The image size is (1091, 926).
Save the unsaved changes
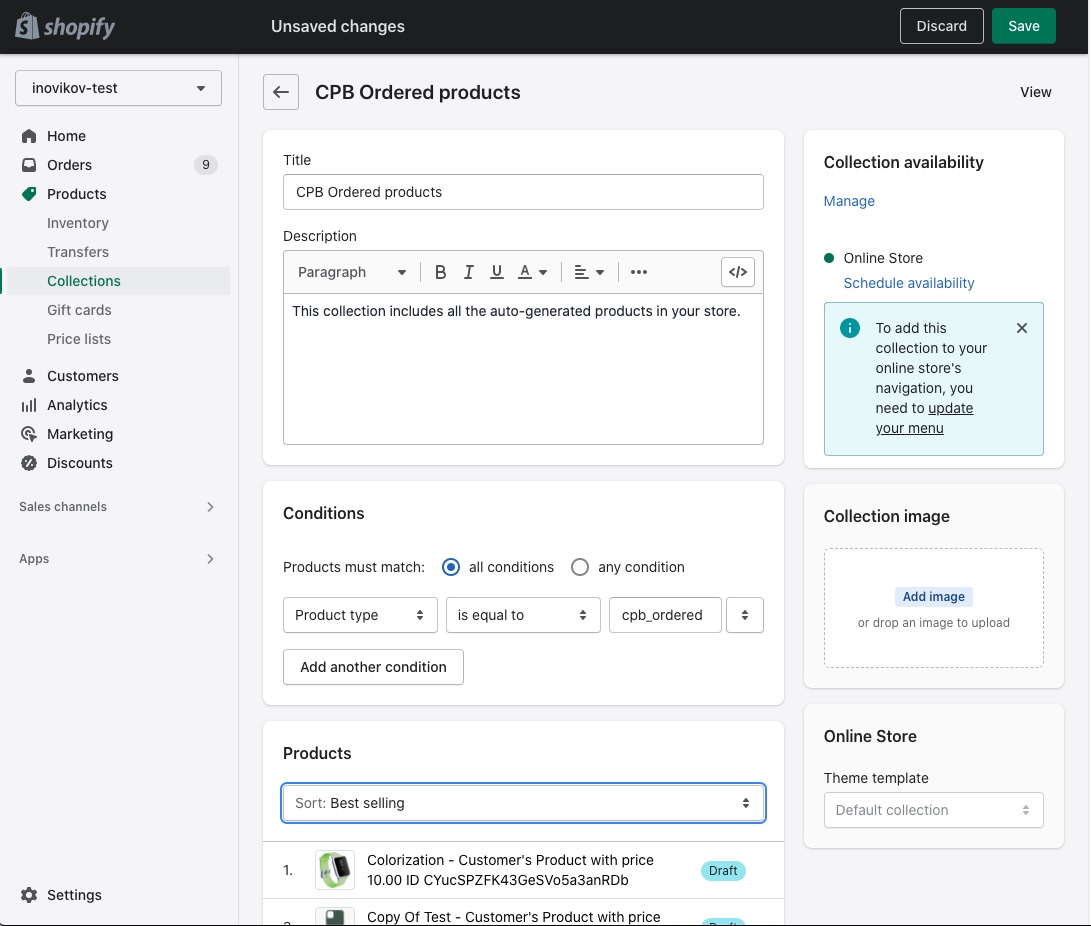(1024, 26)
